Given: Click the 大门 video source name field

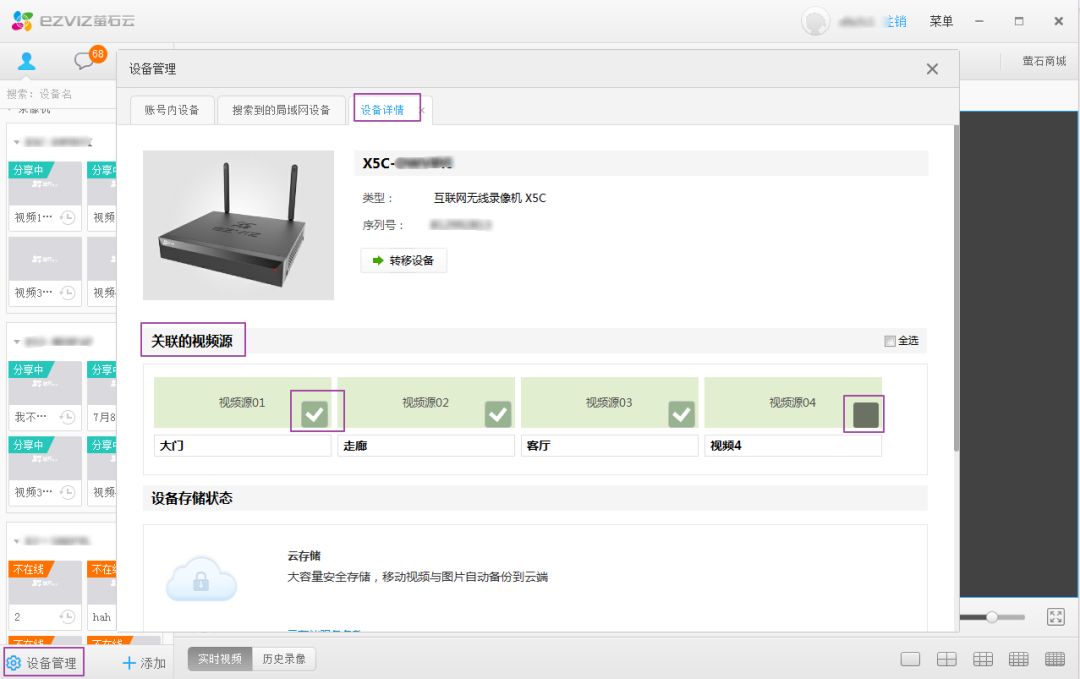Looking at the screenshot, I should [242, 446].
